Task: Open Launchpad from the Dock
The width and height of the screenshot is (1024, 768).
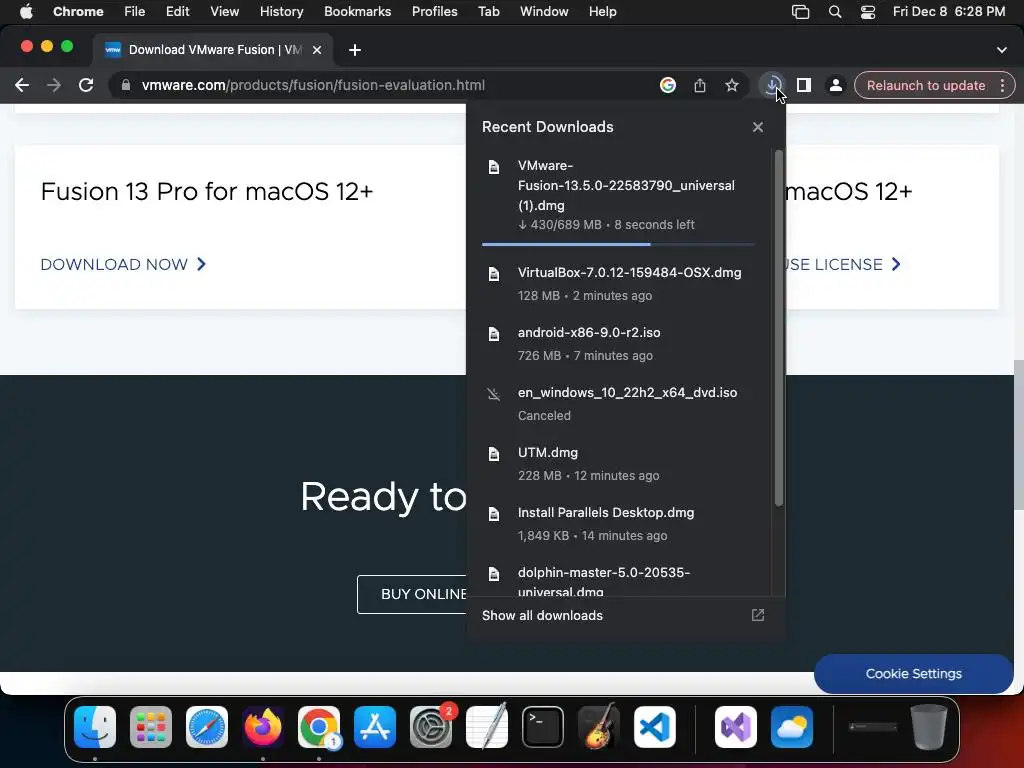Action: point(151,727)
